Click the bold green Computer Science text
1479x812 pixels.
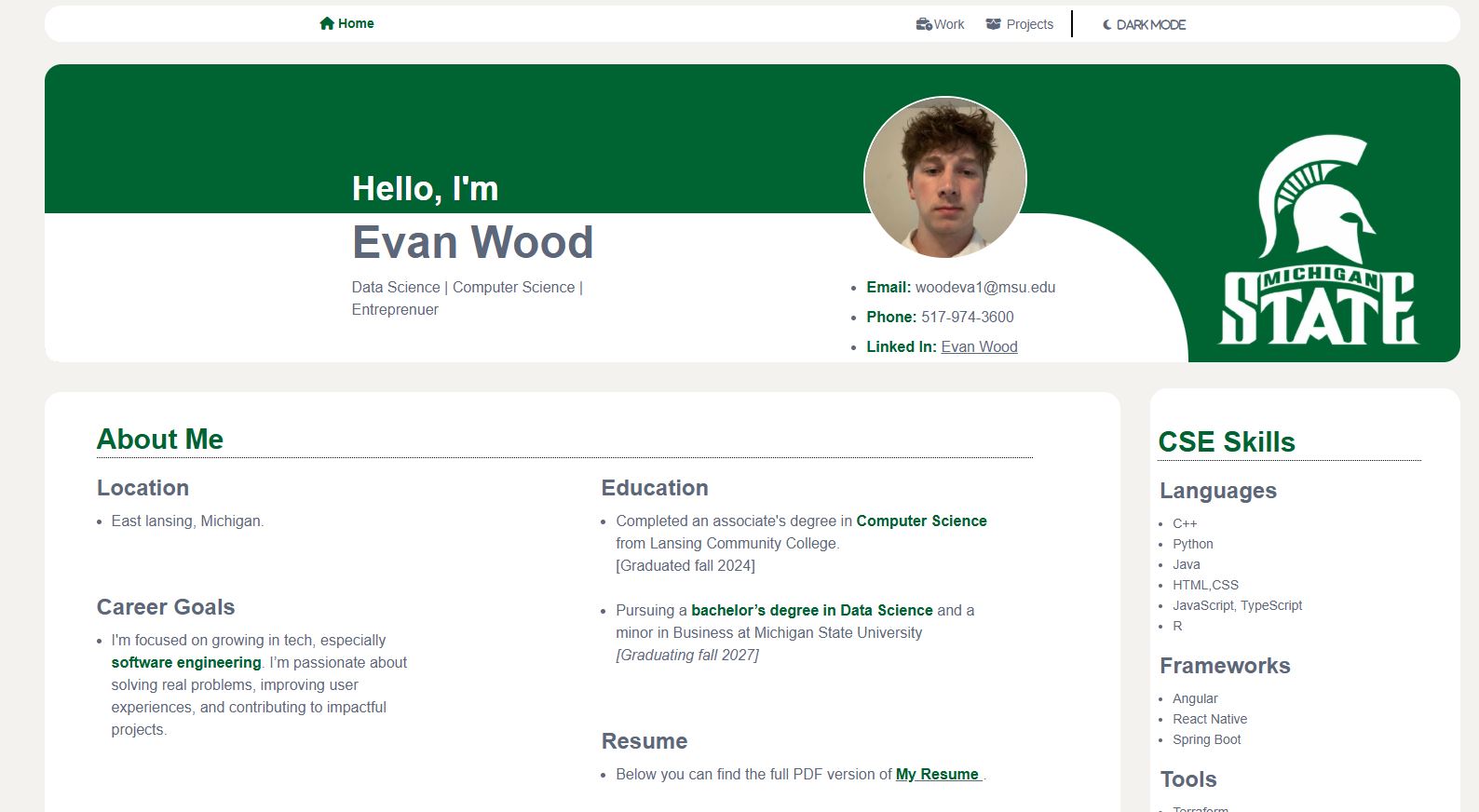pos(921,521)
